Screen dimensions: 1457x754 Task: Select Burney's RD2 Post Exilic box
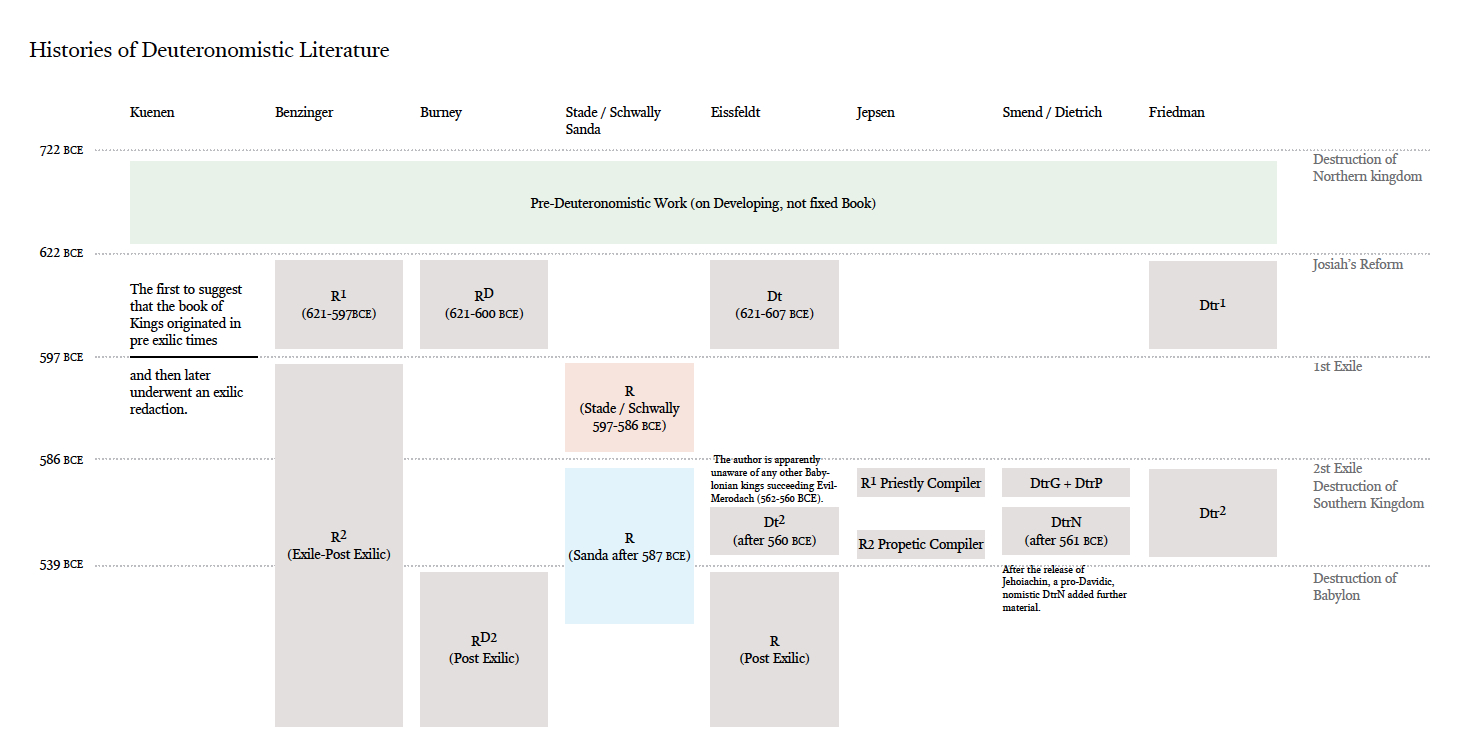tap(484, 648)
